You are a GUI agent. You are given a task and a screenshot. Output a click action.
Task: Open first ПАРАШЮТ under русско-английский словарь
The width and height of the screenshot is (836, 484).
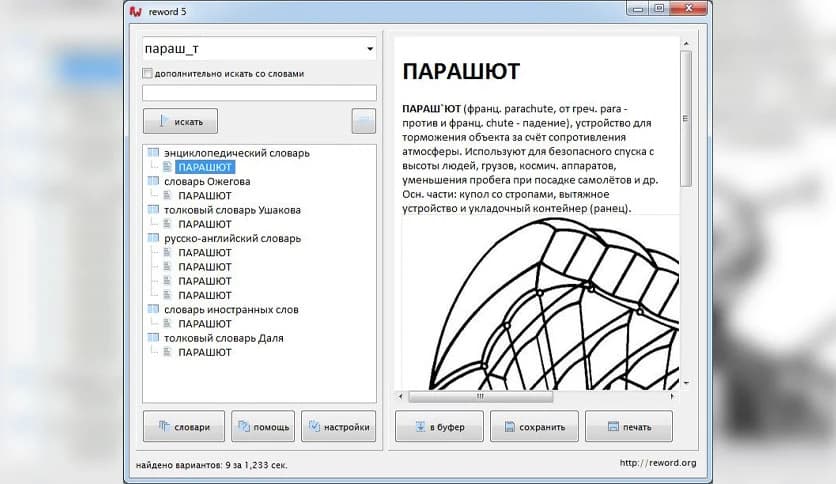[205, 253]
